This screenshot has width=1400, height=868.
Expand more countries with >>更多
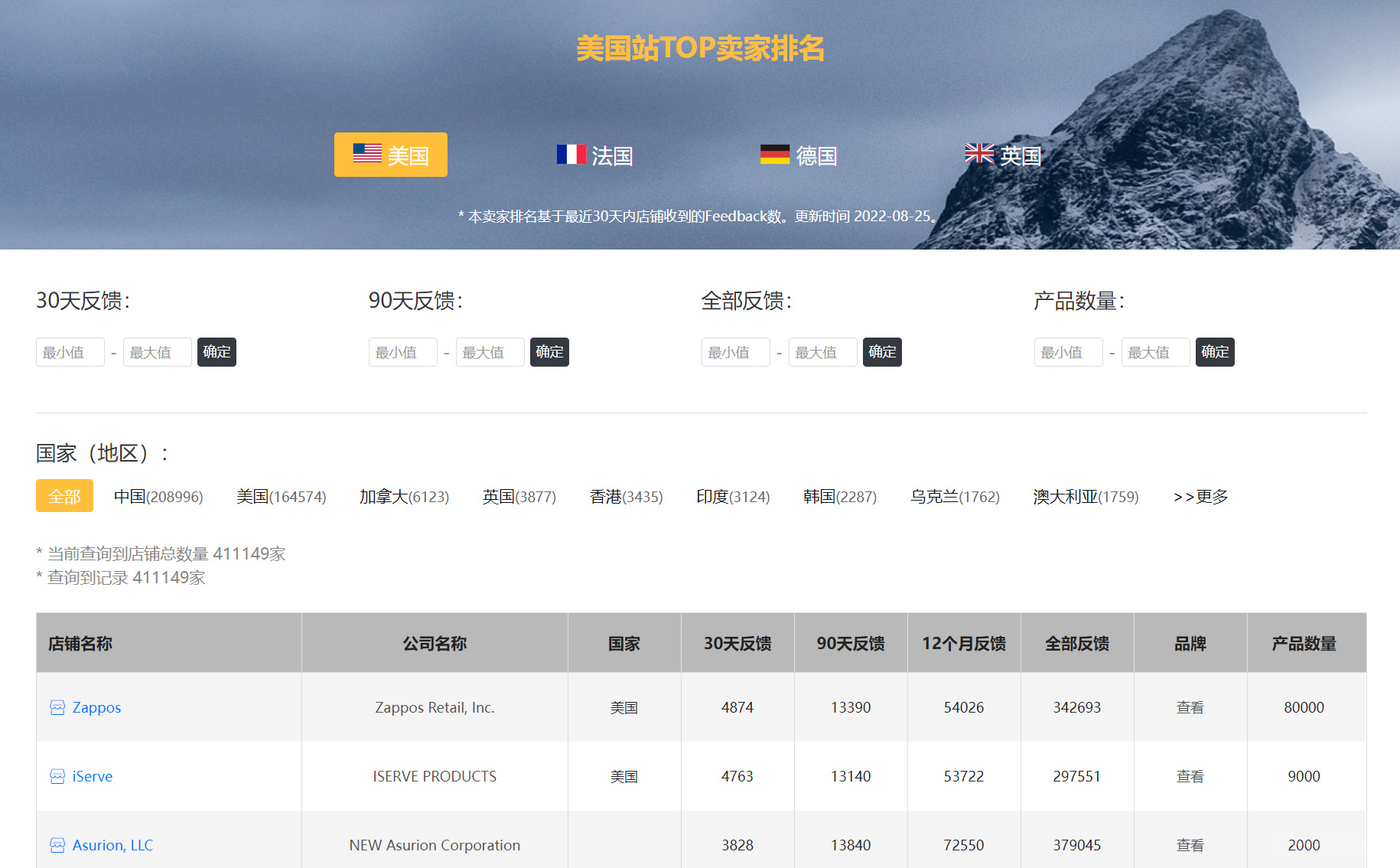[x=1201, y=497]
